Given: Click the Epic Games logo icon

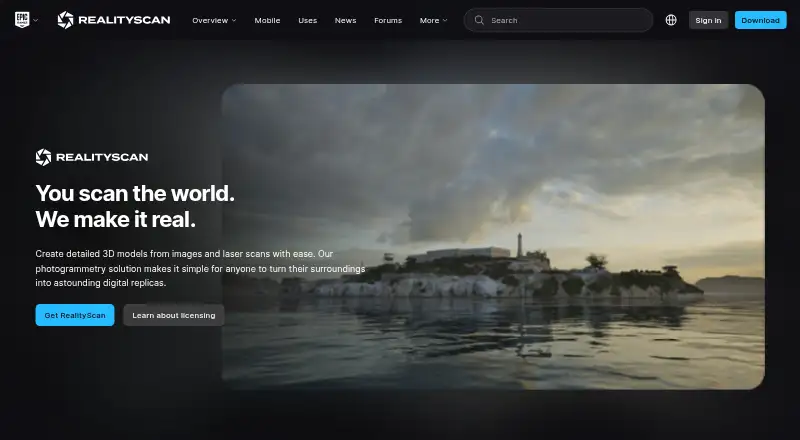Looking at the screenshot, I should coord(22,20).
